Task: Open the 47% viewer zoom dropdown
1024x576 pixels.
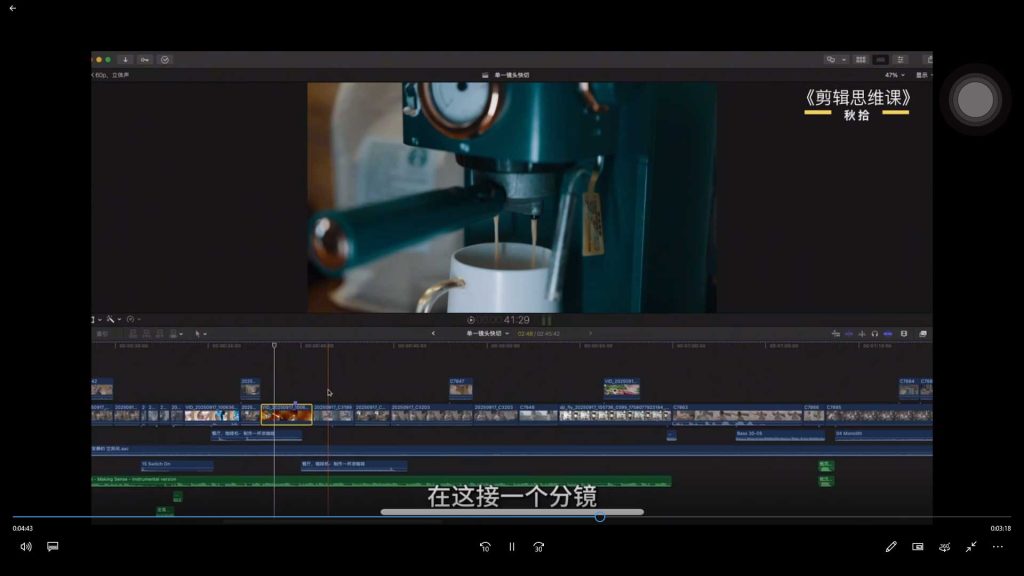Action: pos(895,75)
